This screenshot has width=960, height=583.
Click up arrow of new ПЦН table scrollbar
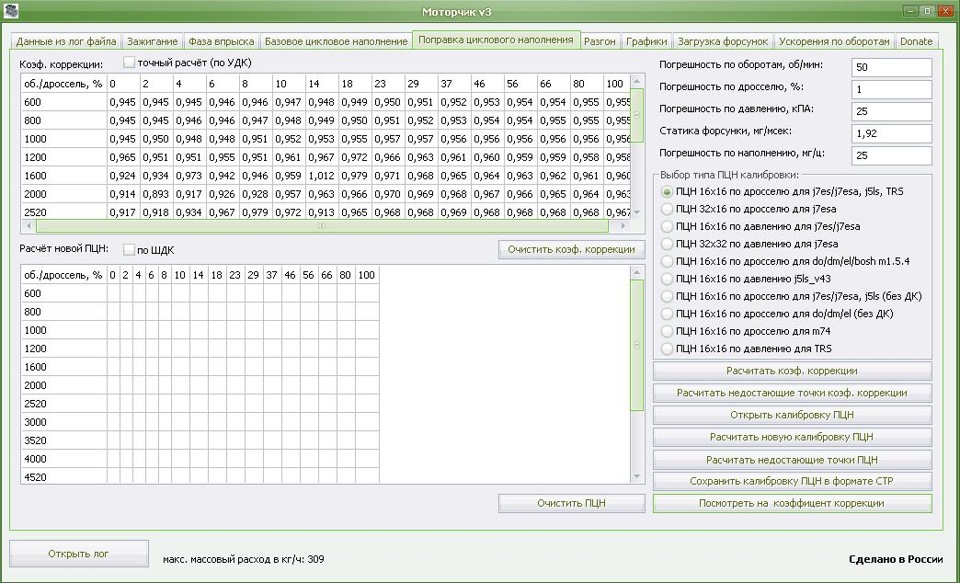(637, 273)
